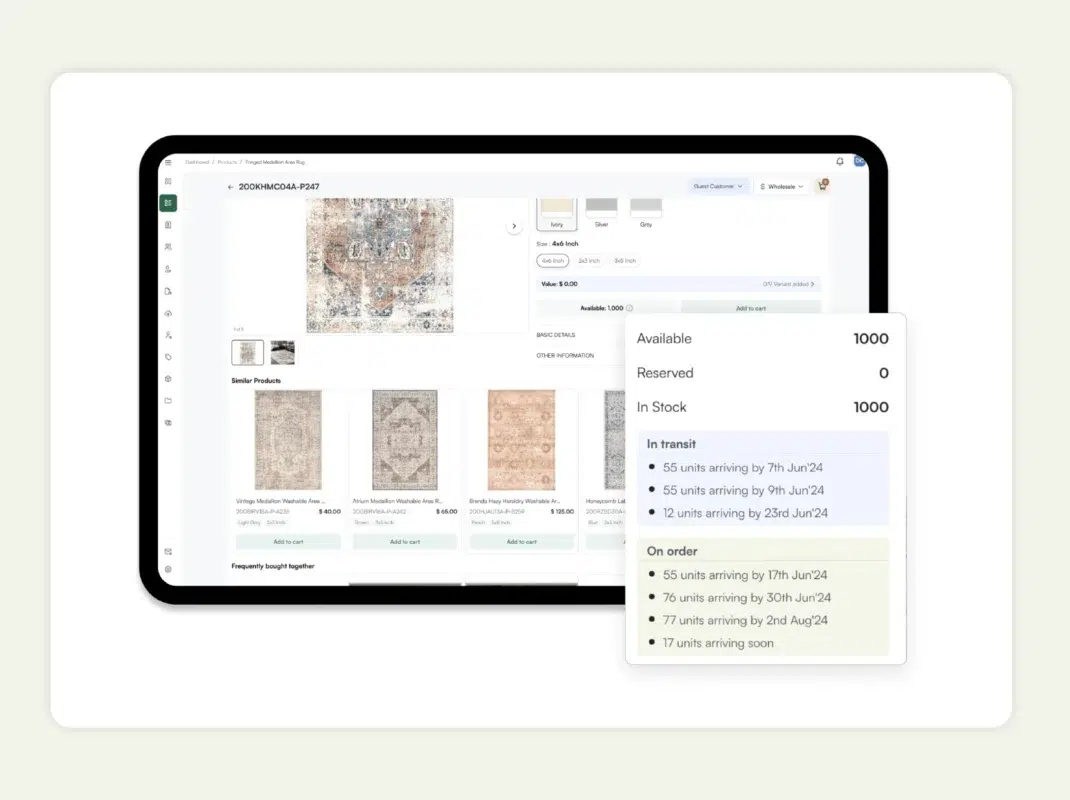Click the info icon beside Available: 1,000
The height and width of the screenshot is (800, 1070).
tap(630, 308)
